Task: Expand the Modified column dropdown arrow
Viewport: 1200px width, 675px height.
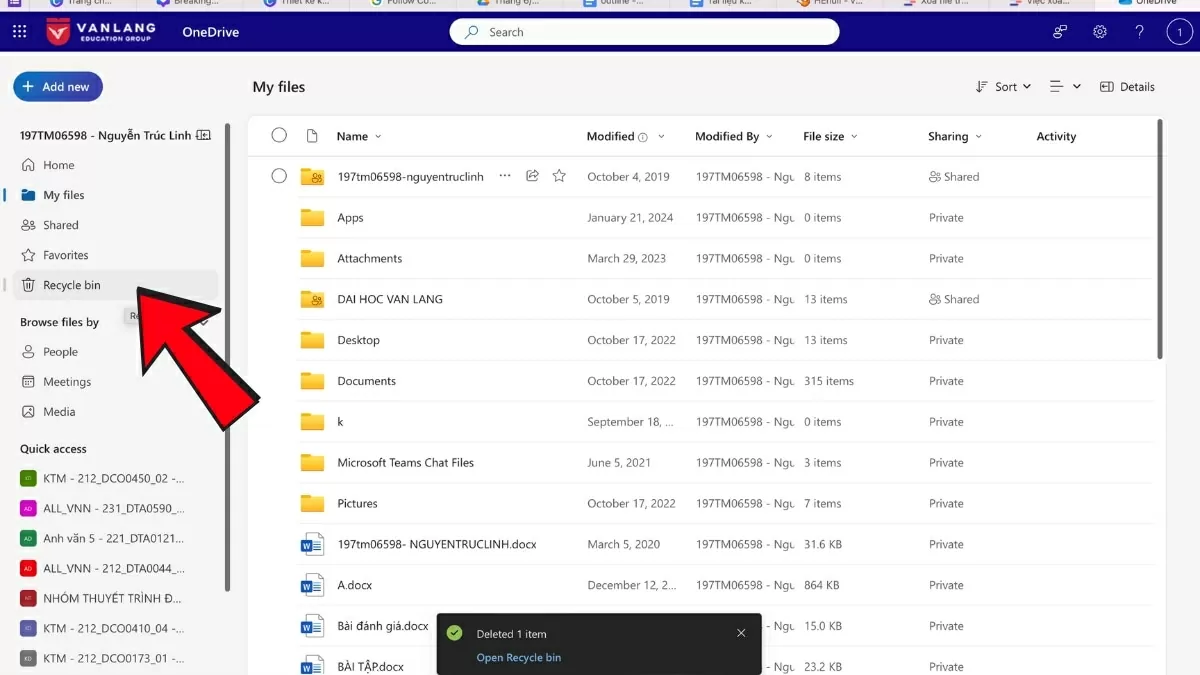Action: click(659, 136)
